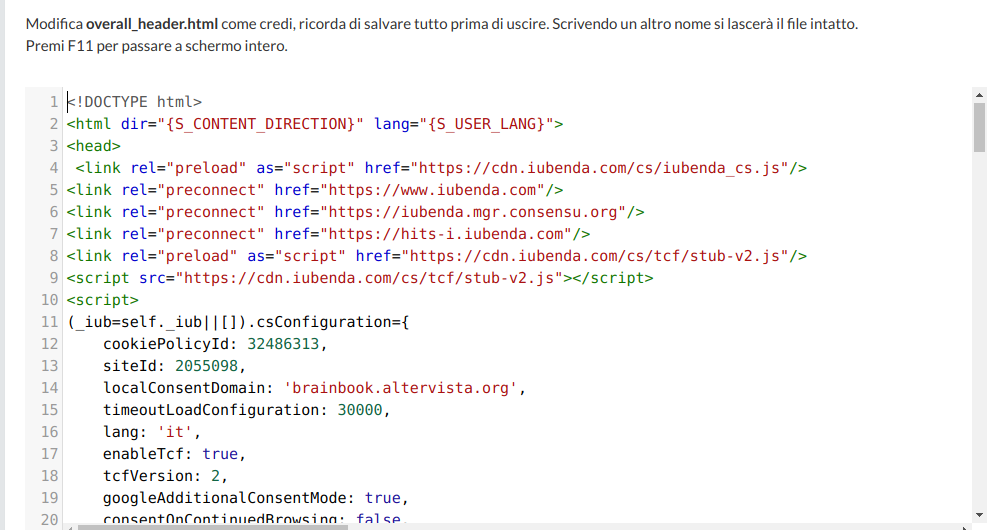Click the iubenda_cs.js URL on line 4
Viewport: 1001px width, 530px height.
(599, 168)
